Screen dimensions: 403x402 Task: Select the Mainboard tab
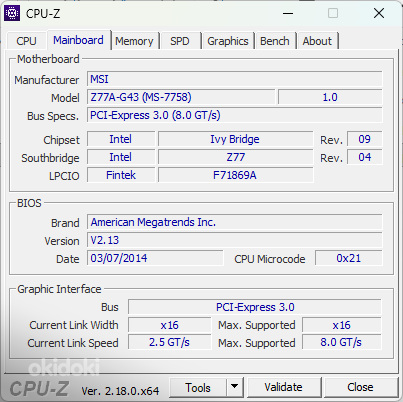[x=79, y=40]
